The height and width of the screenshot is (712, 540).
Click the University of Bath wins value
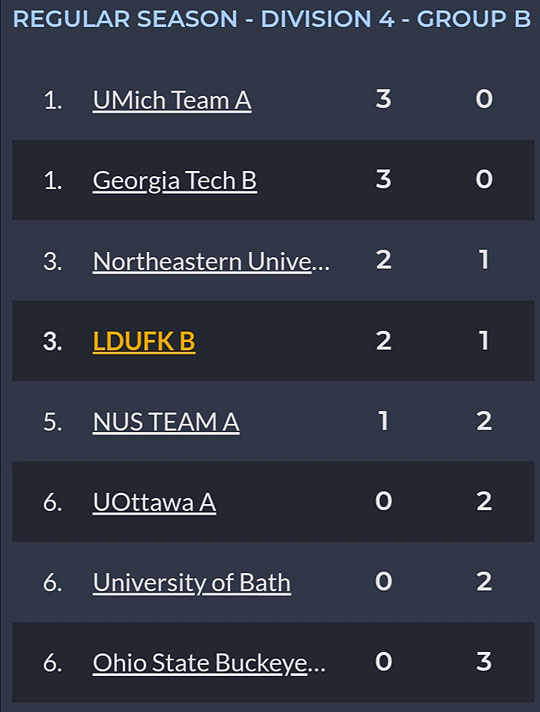[x=383, y=581]
